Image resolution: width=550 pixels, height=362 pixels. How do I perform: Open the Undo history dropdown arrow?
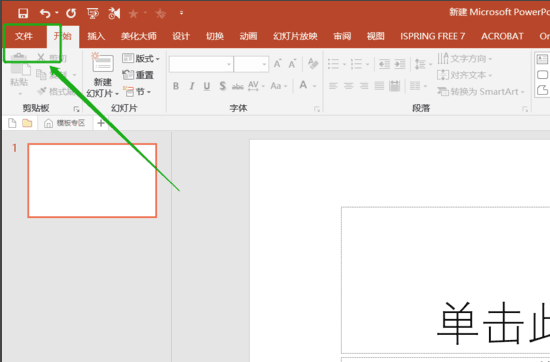click(x=56, y=13)
